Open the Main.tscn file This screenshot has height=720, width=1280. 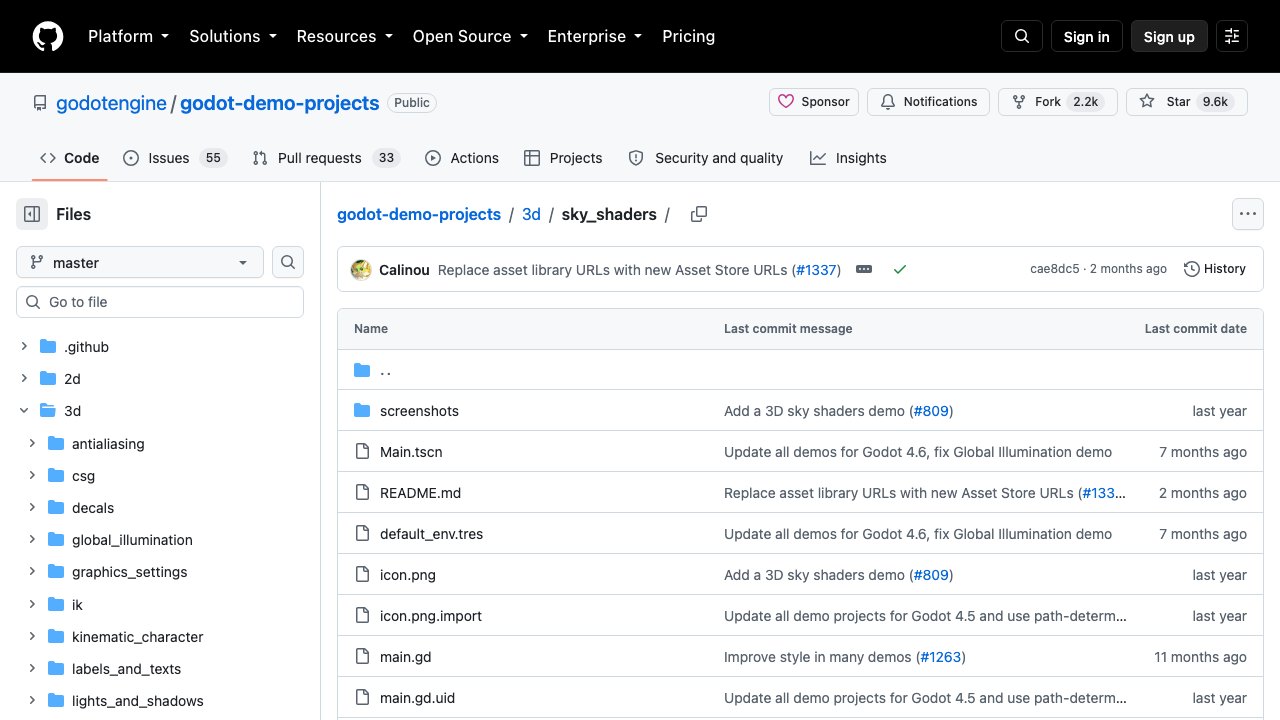pos(411,452)
